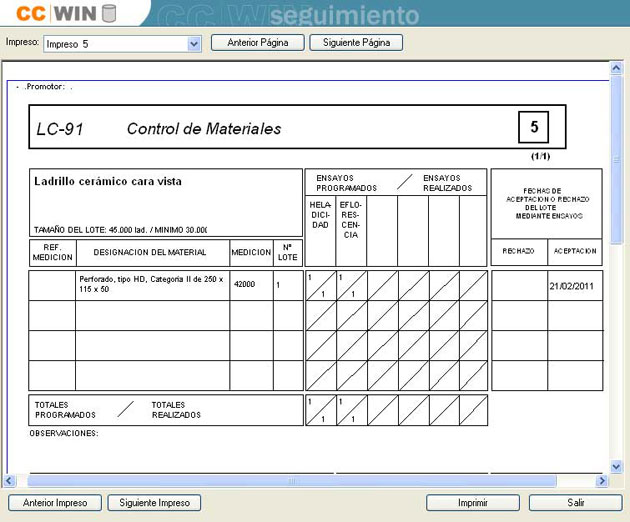Click the 'ENSAYOS PROGRAMADOS' header

pos(346,183)
